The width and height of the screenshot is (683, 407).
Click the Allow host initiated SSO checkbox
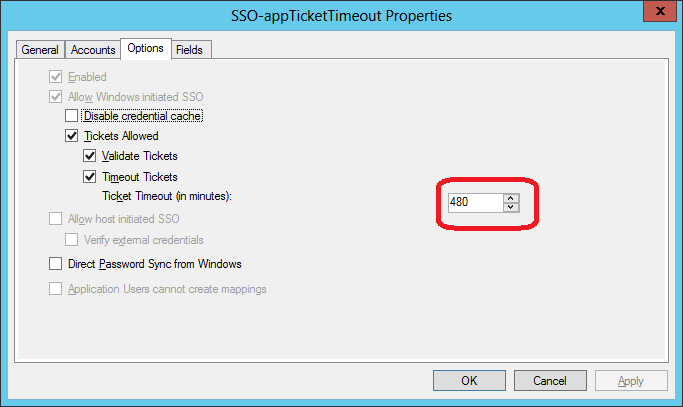tap(55, 218)
